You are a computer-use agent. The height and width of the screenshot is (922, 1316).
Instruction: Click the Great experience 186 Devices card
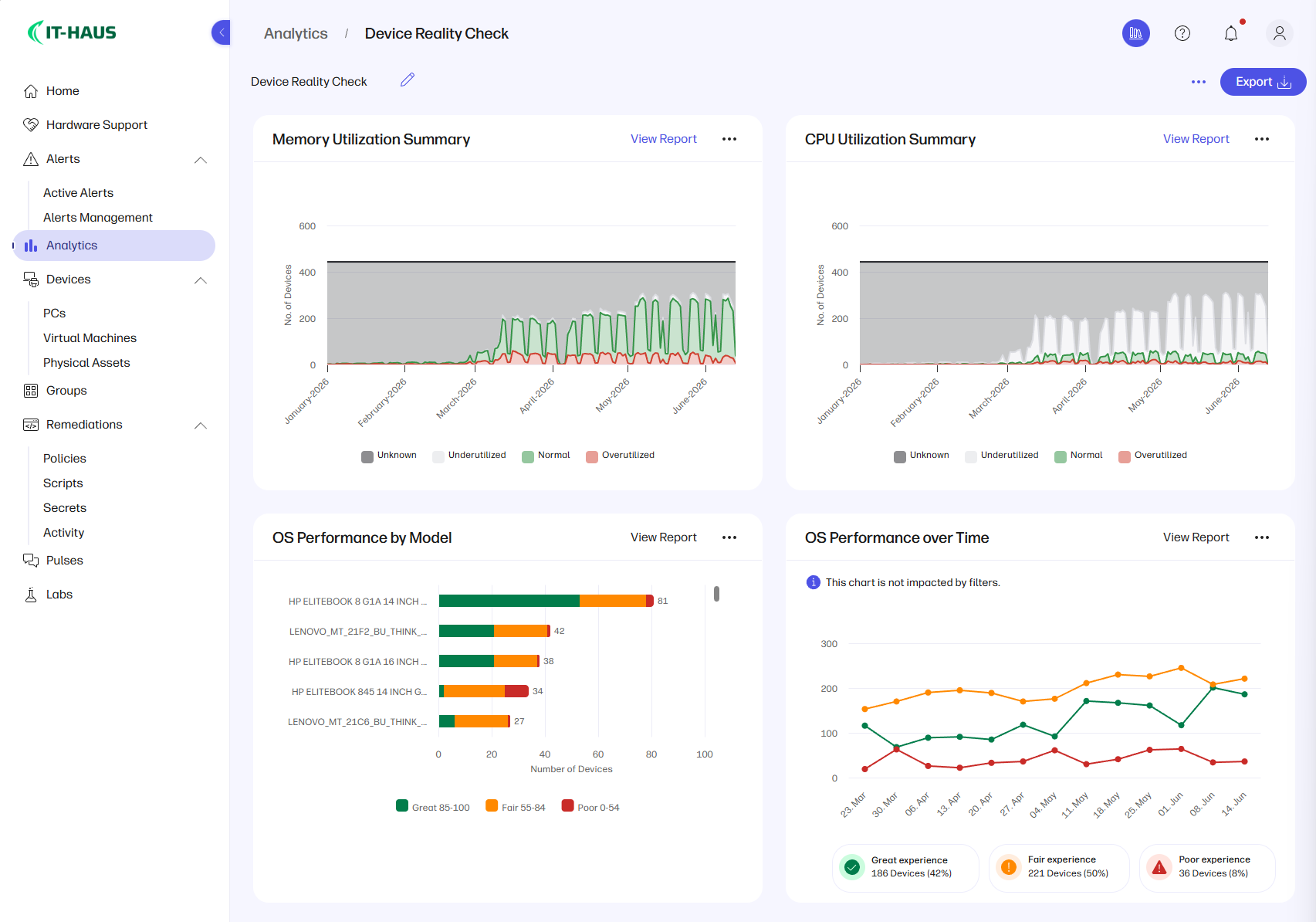(x=905, y=868)
